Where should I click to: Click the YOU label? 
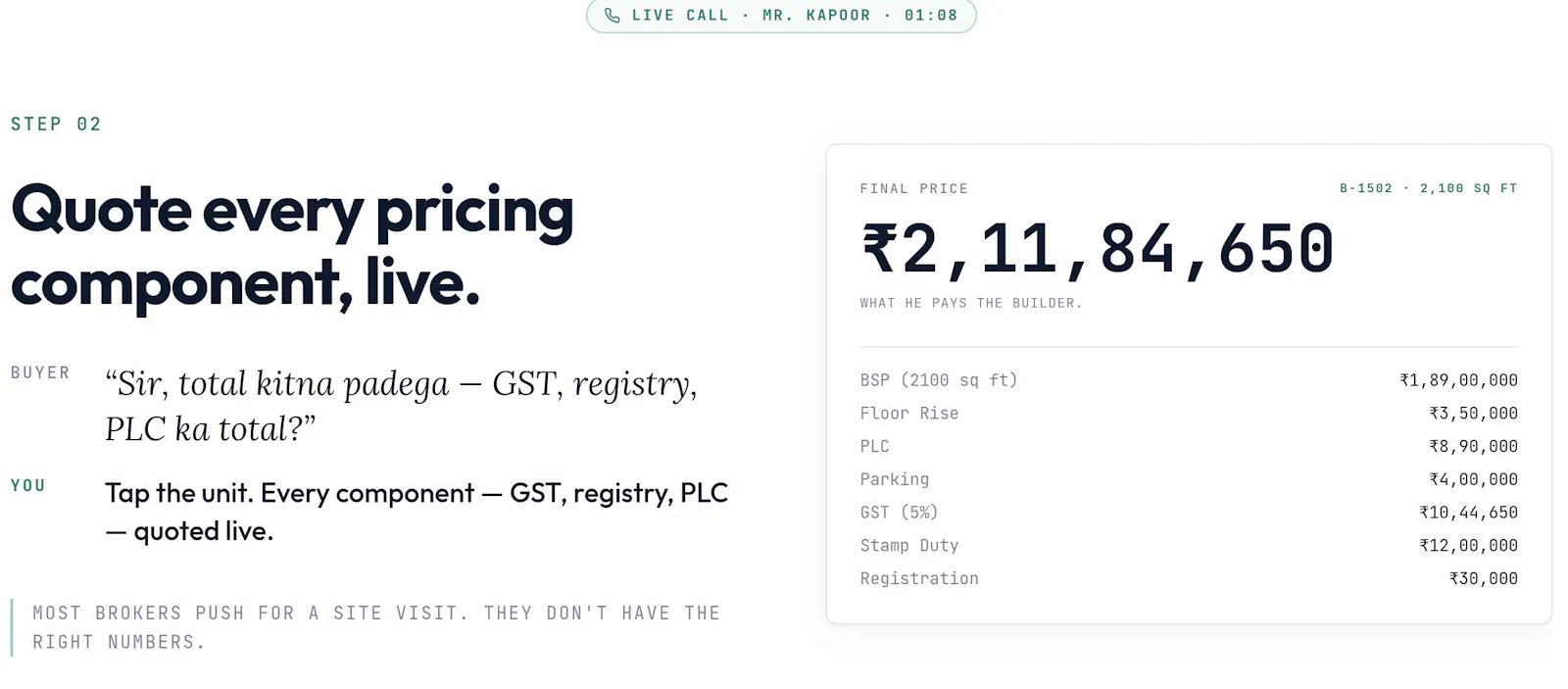pos(28,485)
